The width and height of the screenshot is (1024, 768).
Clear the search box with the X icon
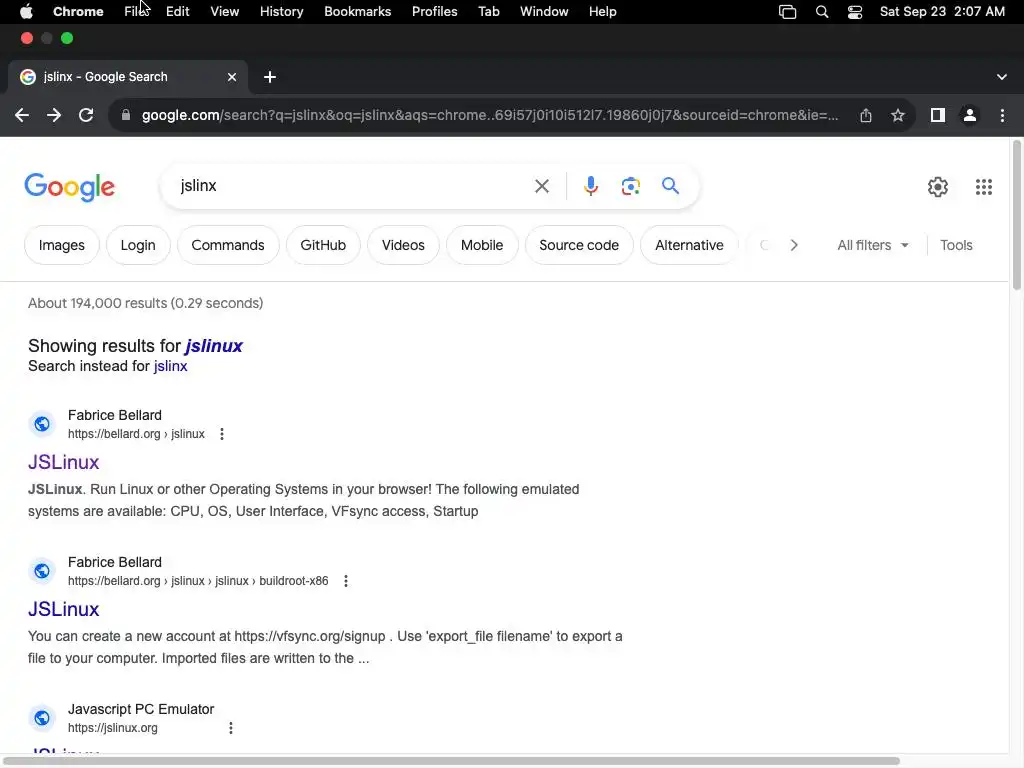tap(542, 186)
